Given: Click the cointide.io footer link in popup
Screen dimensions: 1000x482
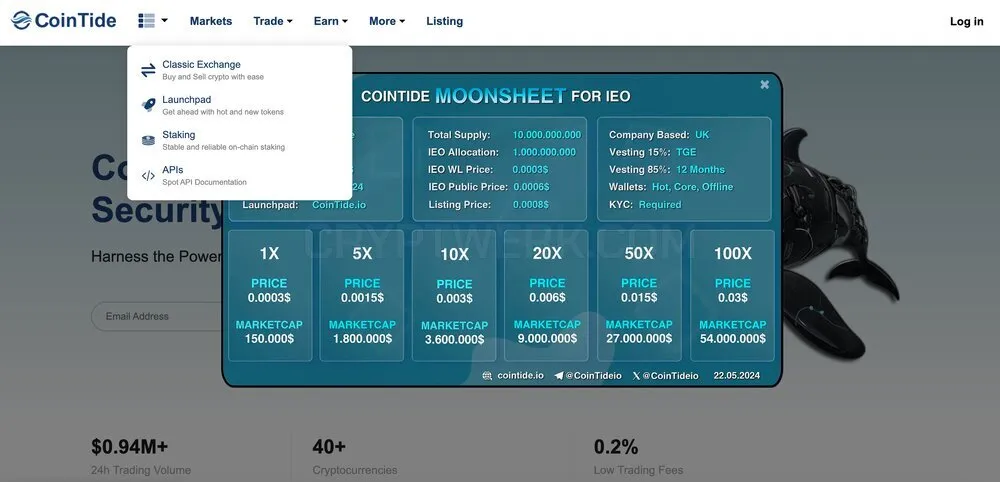Looking at the screenshot, I should (520, 376).
